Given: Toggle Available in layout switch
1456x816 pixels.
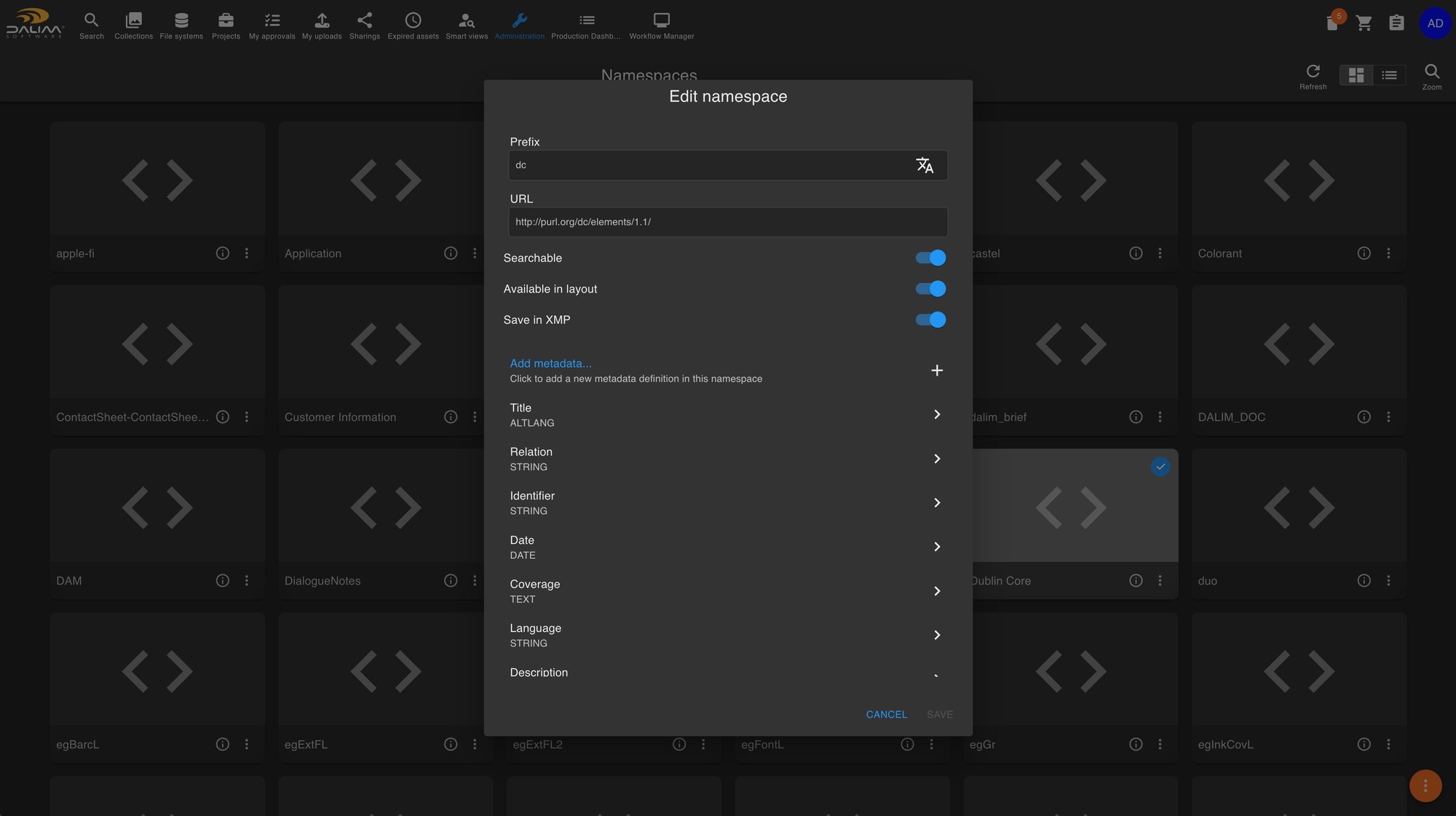Looking at the screenshot, I should click(x=930, y=289).
